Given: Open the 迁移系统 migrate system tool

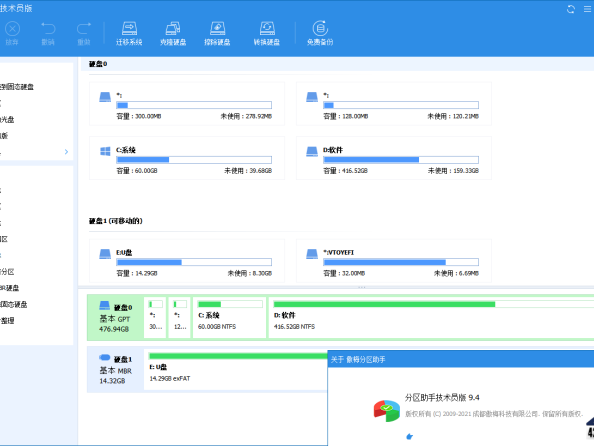Looking at the screenshot, I should [129, 33].
